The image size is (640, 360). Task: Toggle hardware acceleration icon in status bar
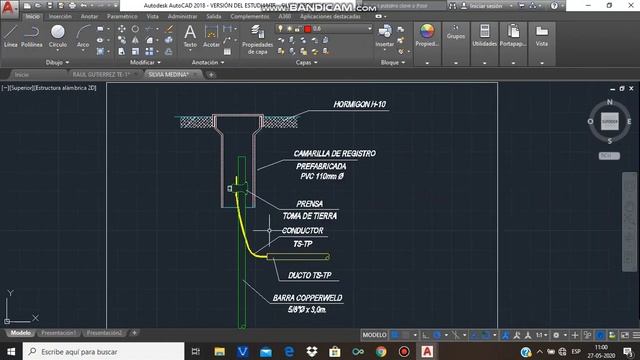click(600, 335)
